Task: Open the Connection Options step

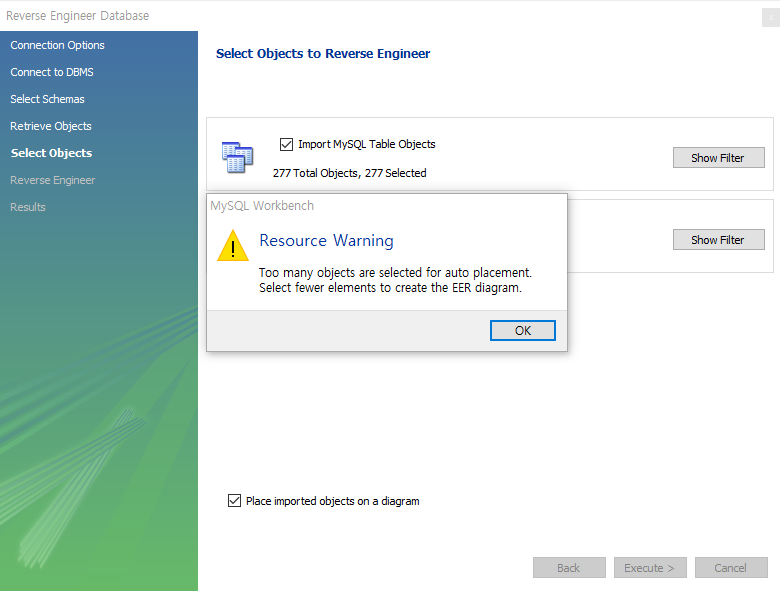Action: click(x=57, y=45)
